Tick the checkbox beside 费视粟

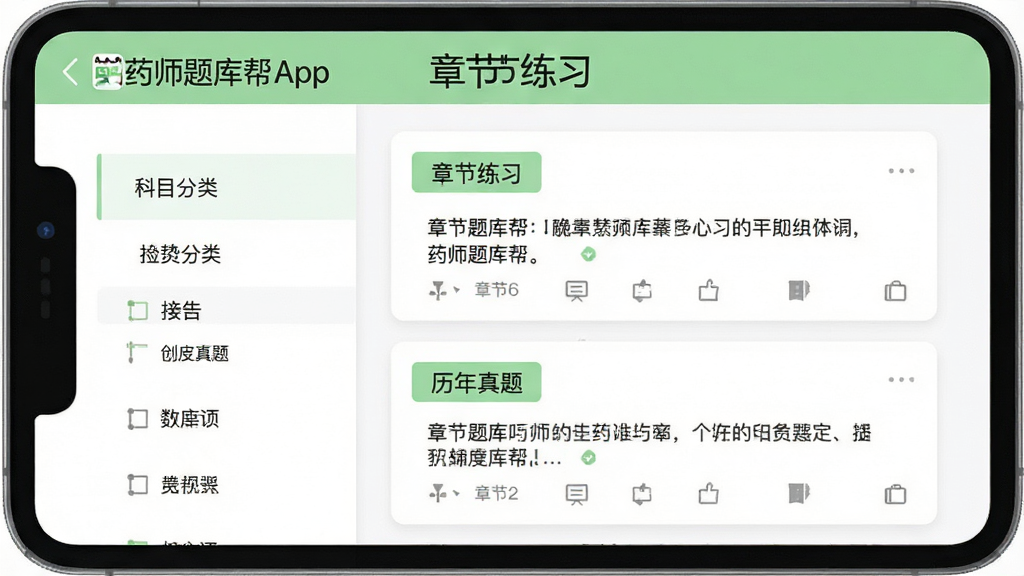[138, 485]
